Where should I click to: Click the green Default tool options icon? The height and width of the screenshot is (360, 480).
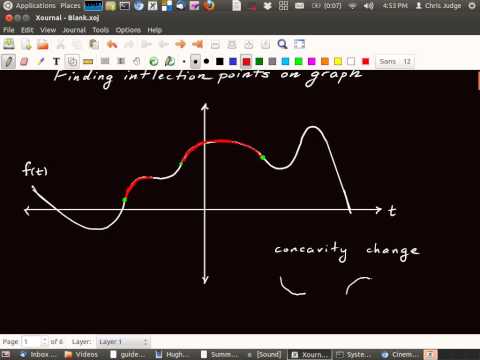point(154,61)
